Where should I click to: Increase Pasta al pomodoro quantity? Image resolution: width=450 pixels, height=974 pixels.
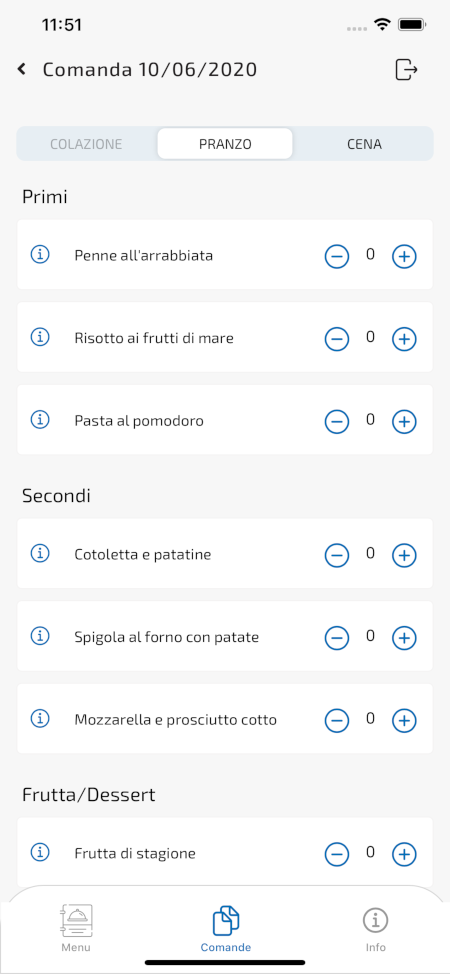click(x=404, y=422)
